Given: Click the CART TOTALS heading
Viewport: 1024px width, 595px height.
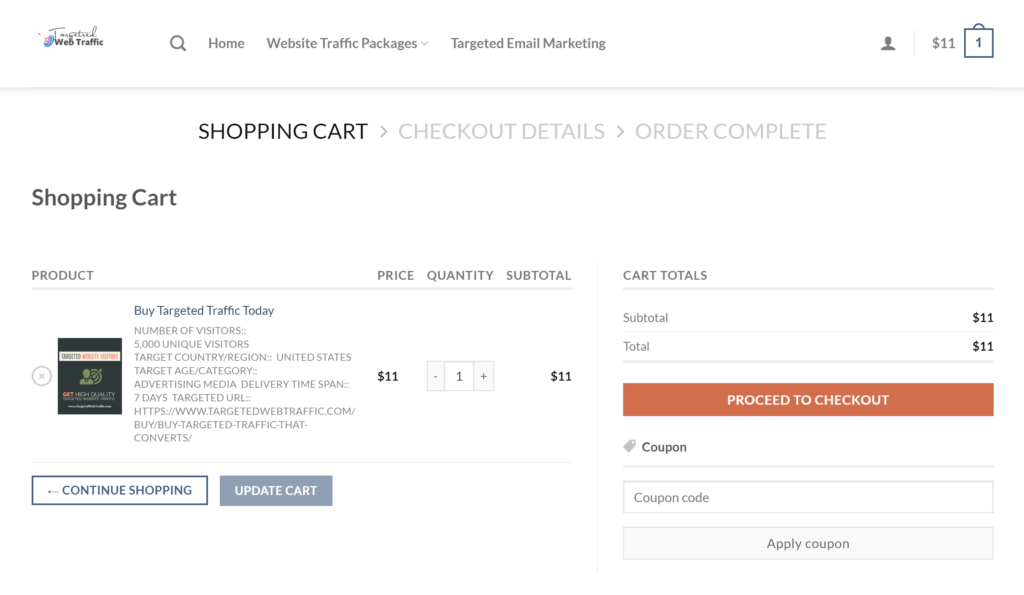Looking at the screenshot, I should 665,276.
